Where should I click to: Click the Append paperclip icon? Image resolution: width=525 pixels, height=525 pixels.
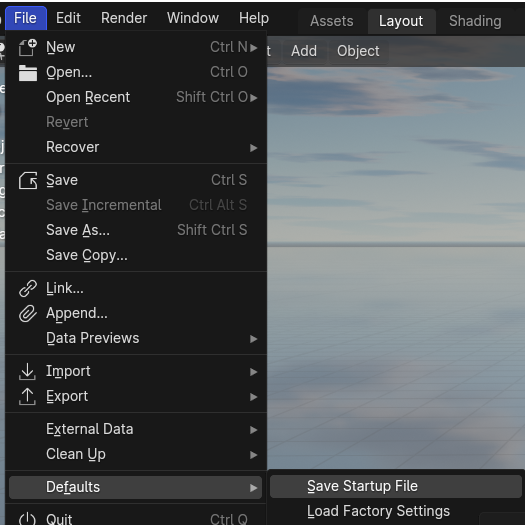click(28, 314)
